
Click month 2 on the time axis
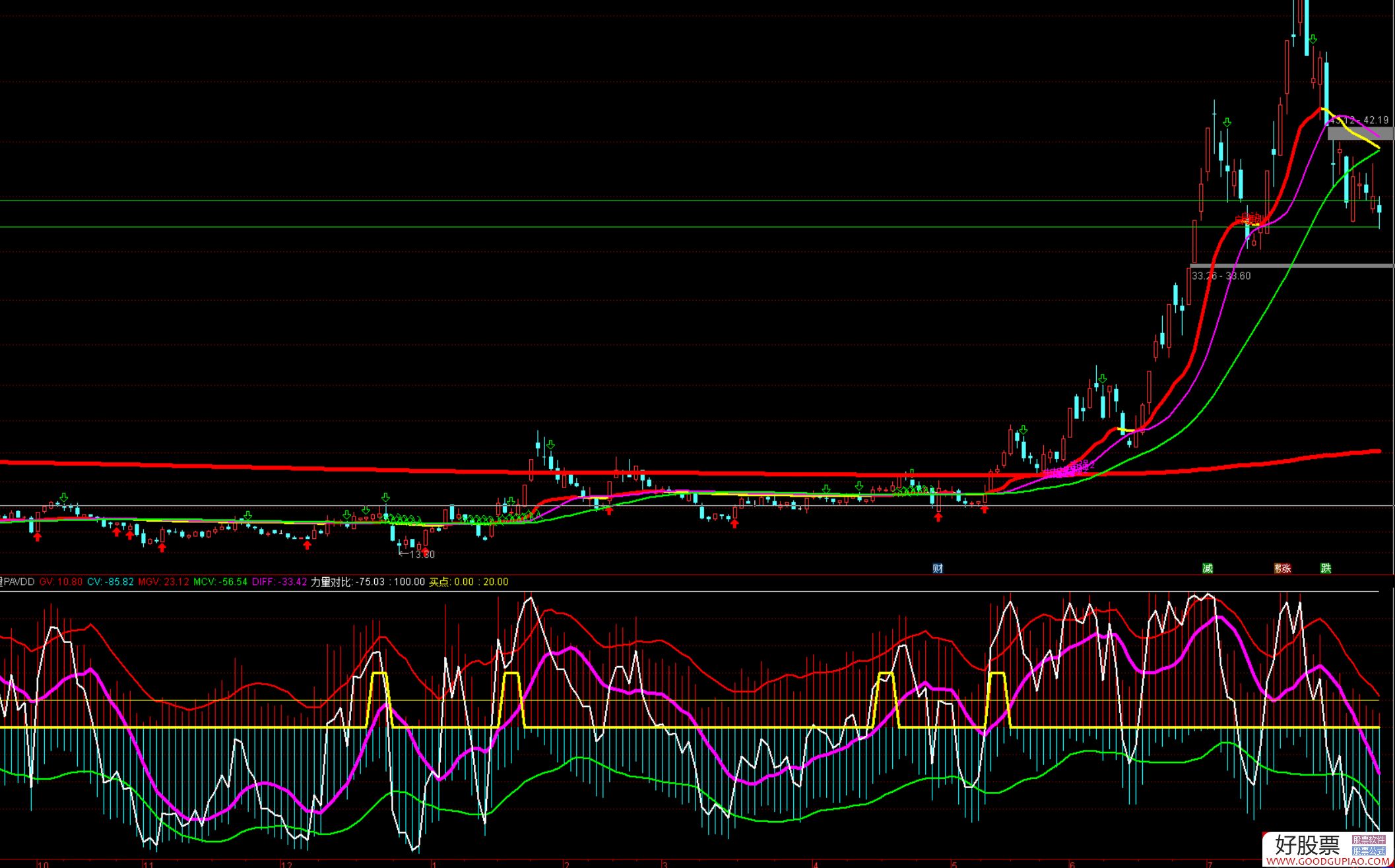(567, 864)
